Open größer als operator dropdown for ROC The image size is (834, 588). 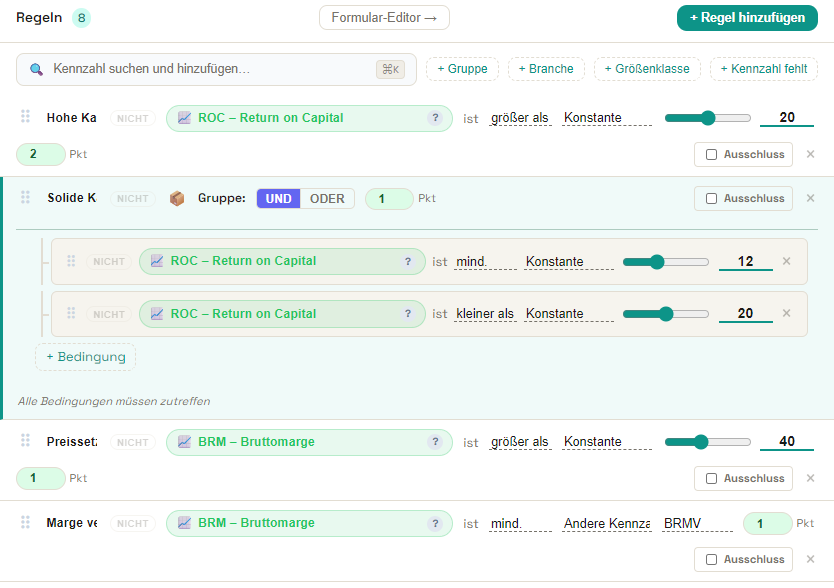(x=520, y=118)
